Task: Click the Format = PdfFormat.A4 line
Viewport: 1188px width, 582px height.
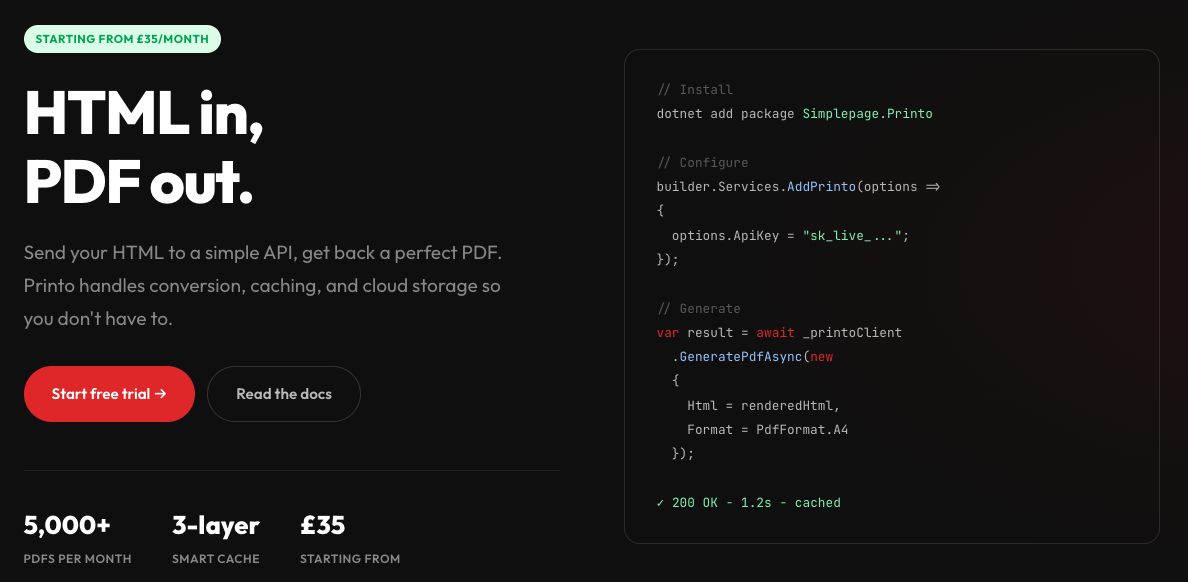Action: click(768, 430)
